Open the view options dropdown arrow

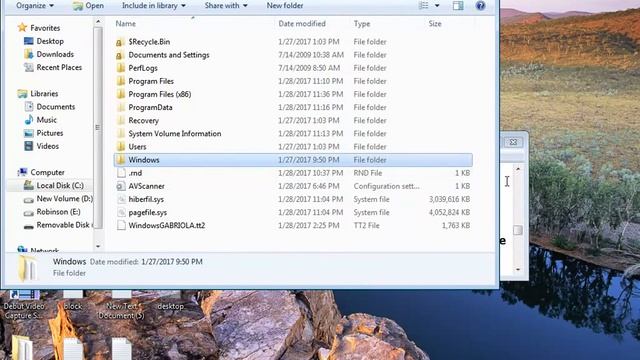(437, 6)
